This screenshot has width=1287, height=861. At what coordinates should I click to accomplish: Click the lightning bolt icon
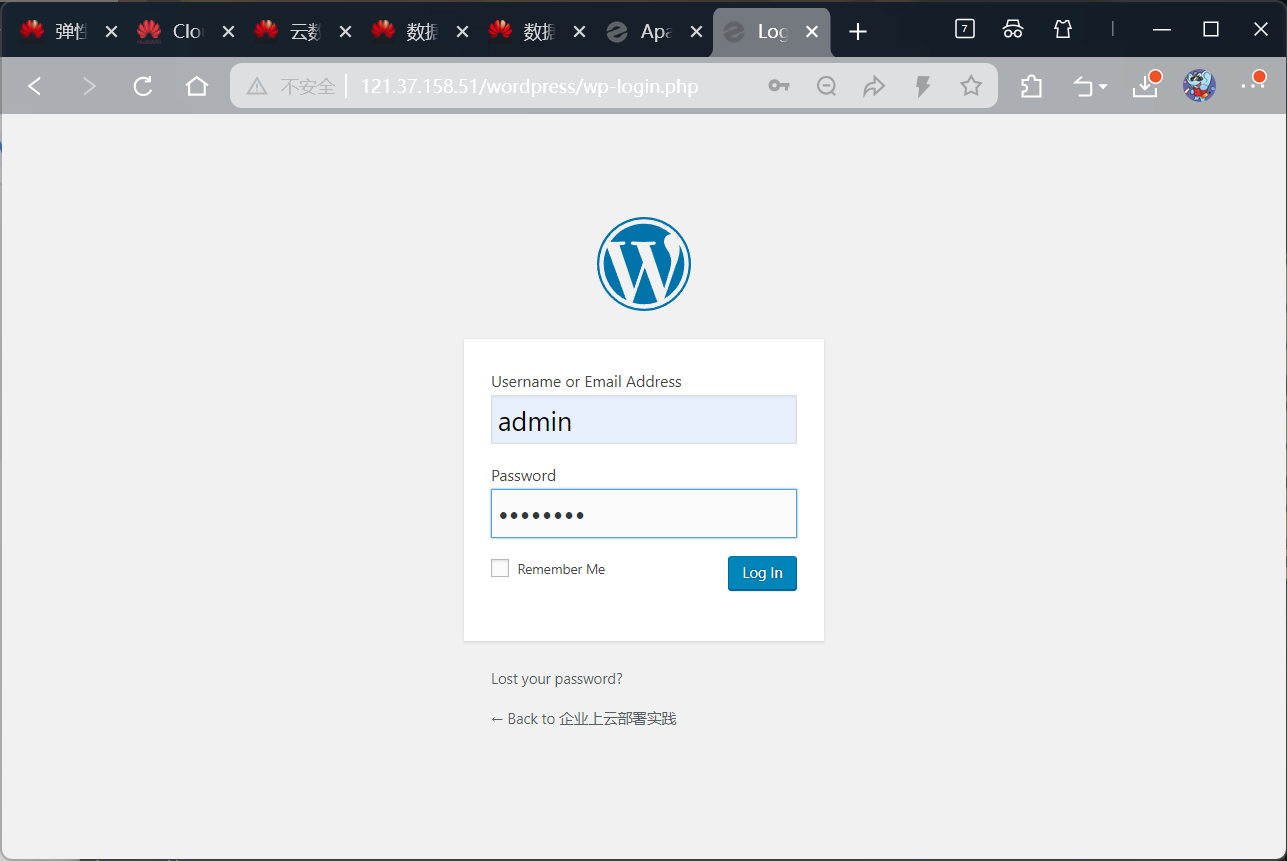point(923,87)
